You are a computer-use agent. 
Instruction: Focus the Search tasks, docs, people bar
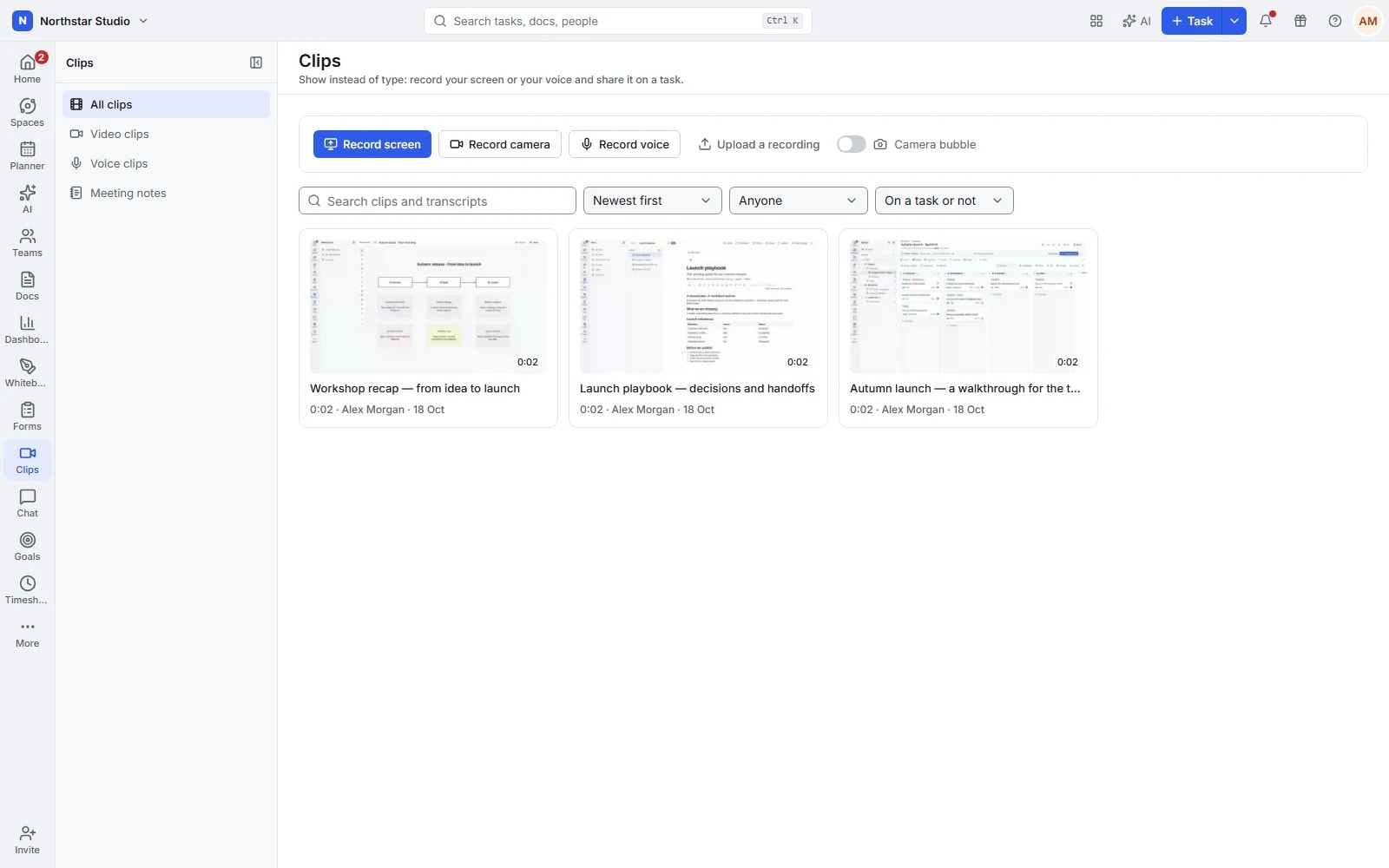pos(618,21)
